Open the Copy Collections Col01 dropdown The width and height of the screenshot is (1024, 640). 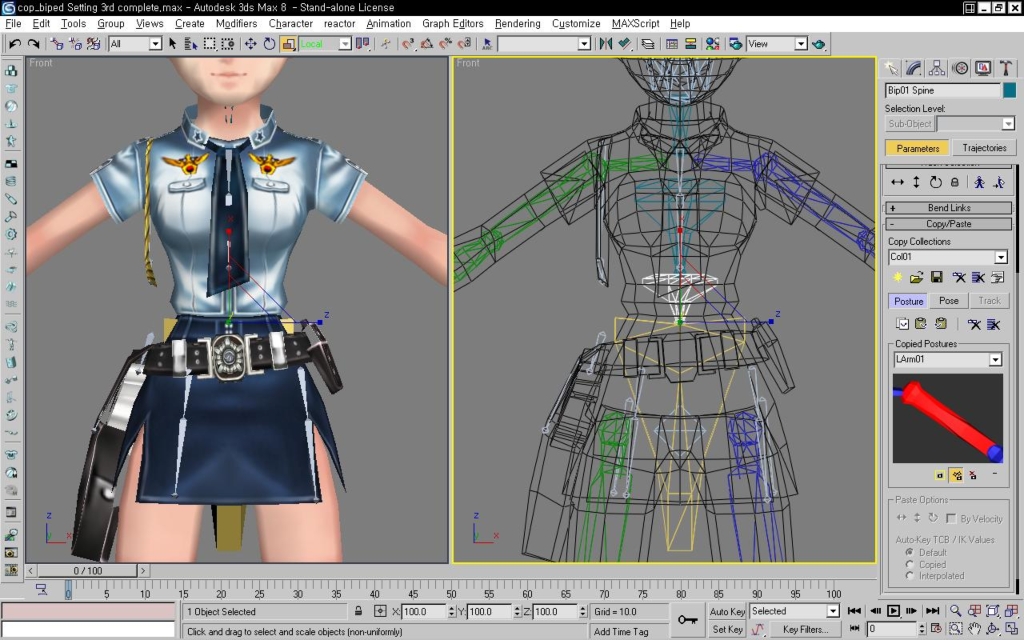(x=1000, y=257)
